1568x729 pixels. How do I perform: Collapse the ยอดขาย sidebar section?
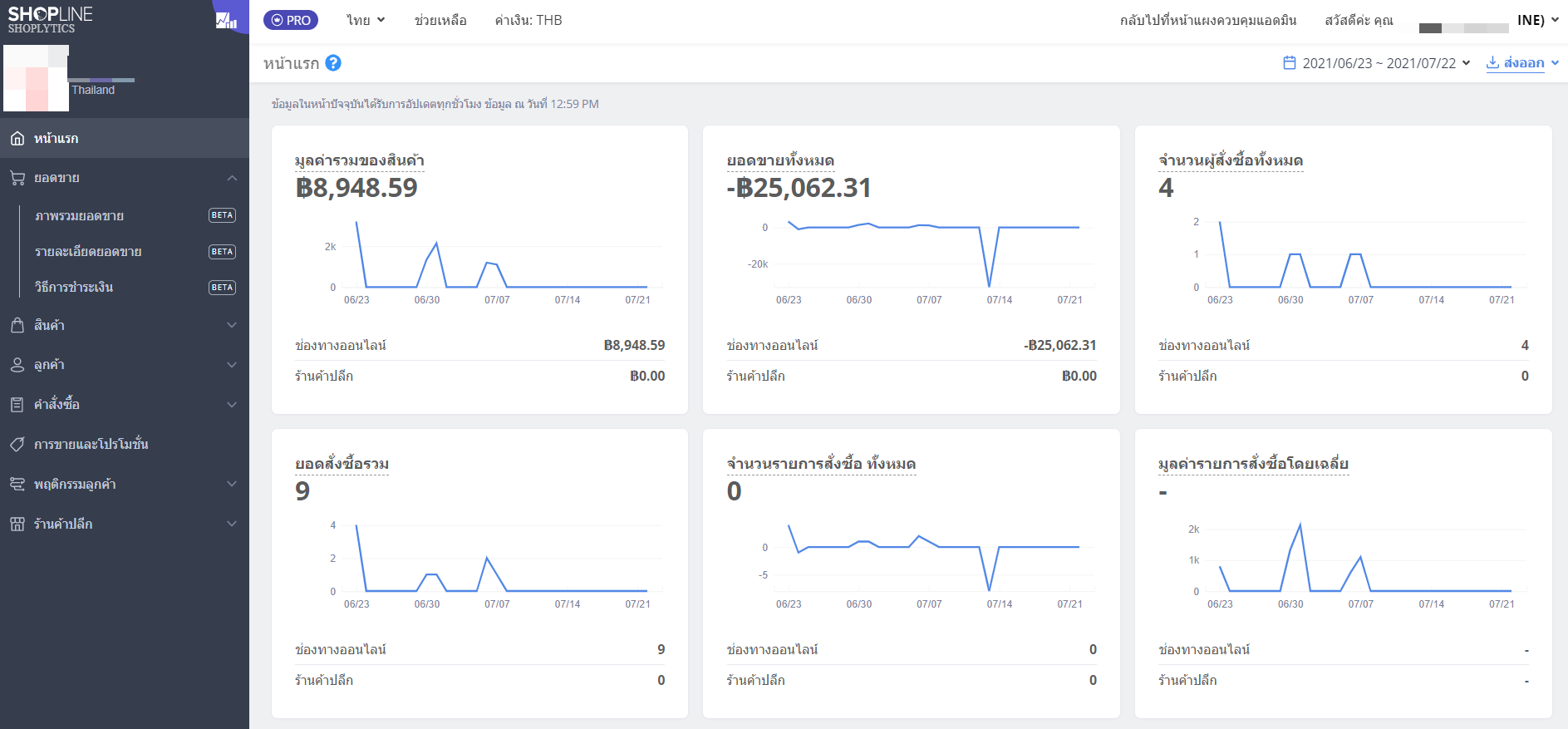[x=125, y=178]
